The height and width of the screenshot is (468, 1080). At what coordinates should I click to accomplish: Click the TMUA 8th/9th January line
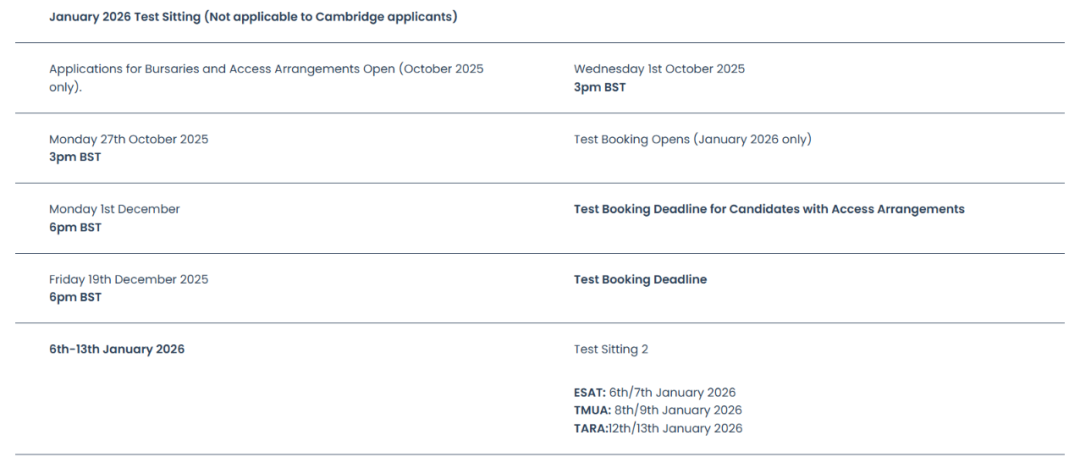(658, 411)
